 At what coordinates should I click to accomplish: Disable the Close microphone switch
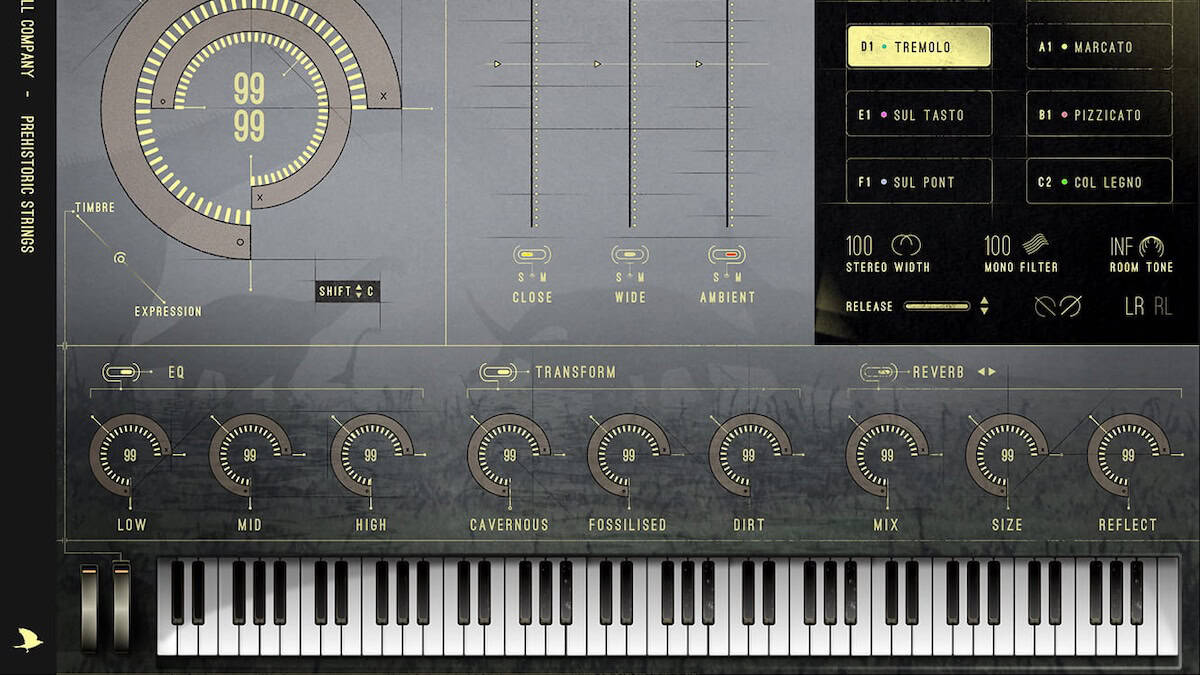[x=532, y=255]
